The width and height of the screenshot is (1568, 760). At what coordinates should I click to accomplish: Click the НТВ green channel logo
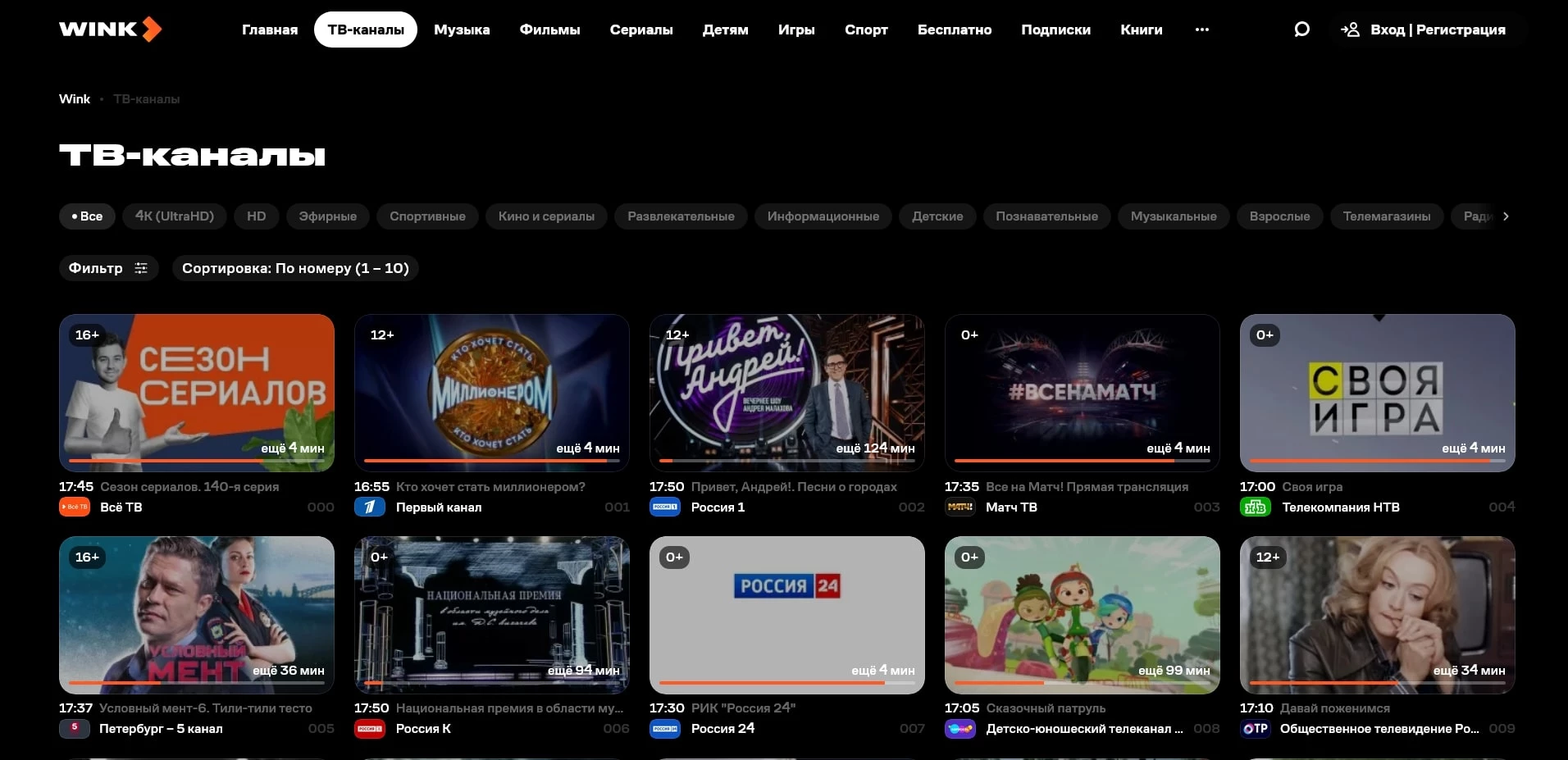[x=1255, y=507]
